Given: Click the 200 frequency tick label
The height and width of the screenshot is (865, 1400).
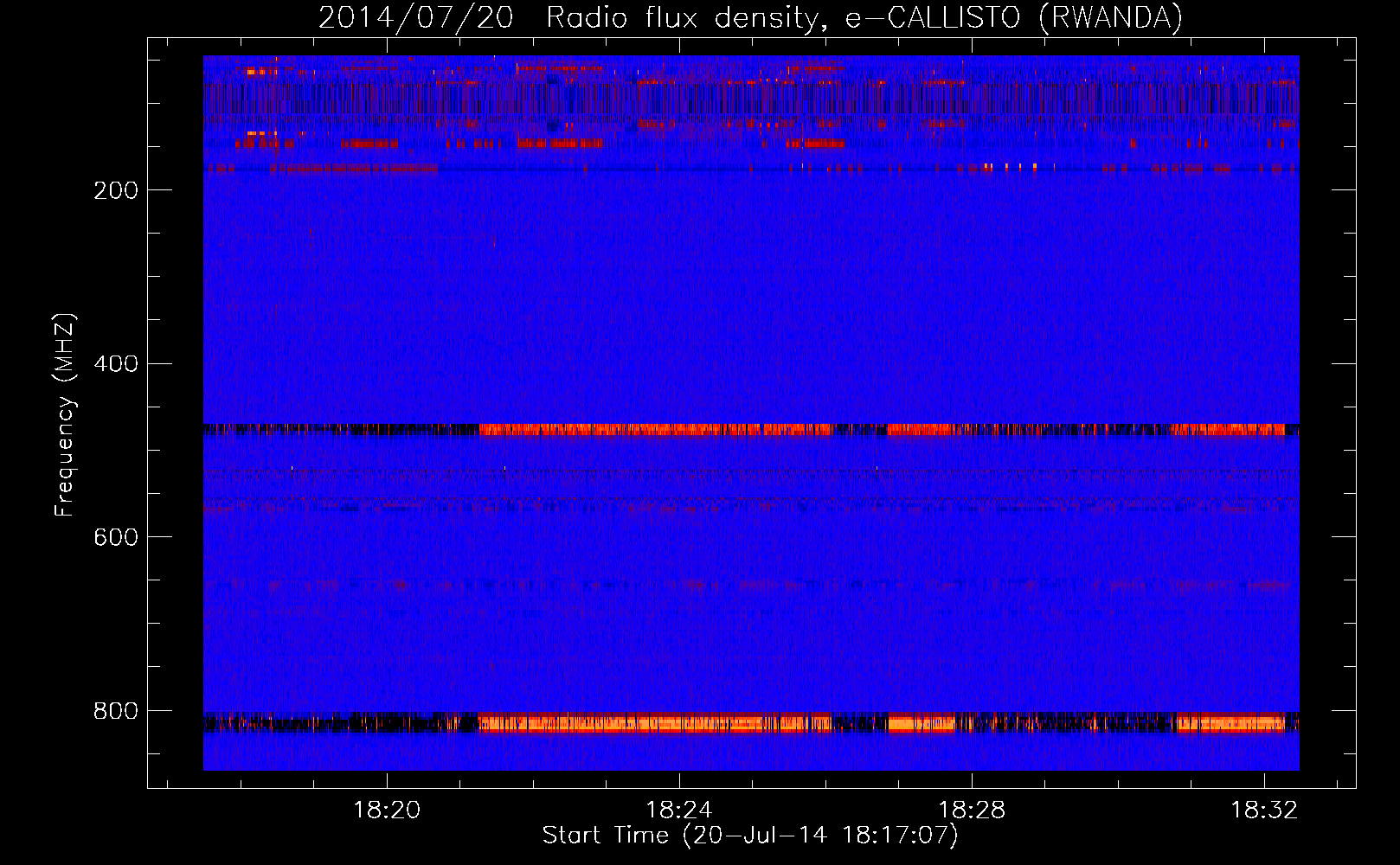Looking at the screenshot, I should click(116, 190).
